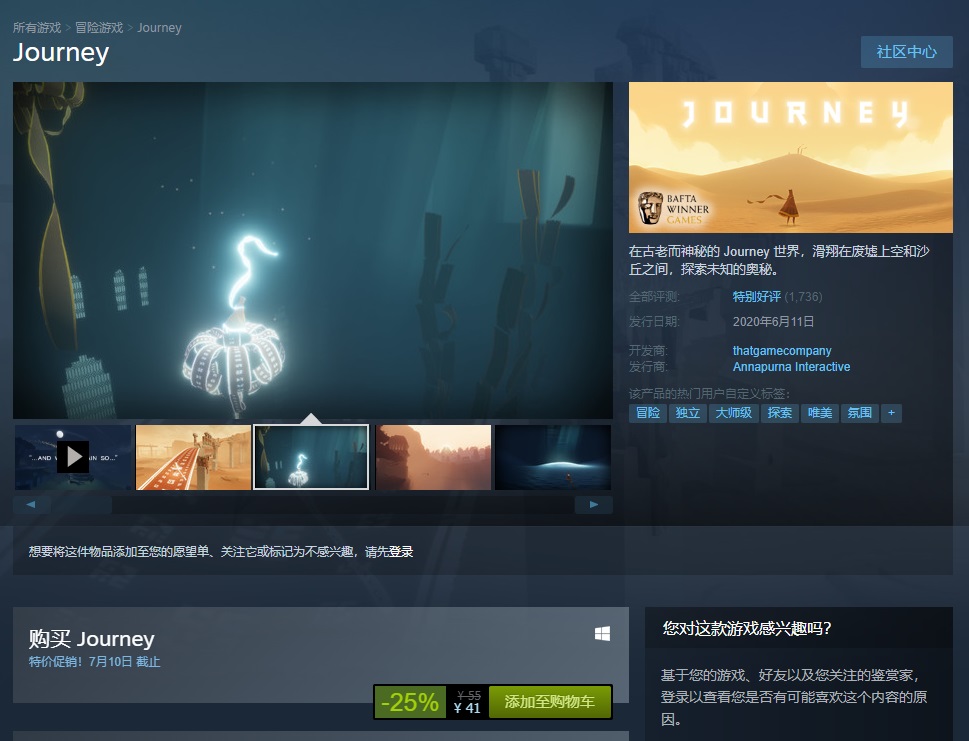This screenshot has width=969, height=741.
Task: Open publisher link Annapurna Interactive
Action: [791, 367]
